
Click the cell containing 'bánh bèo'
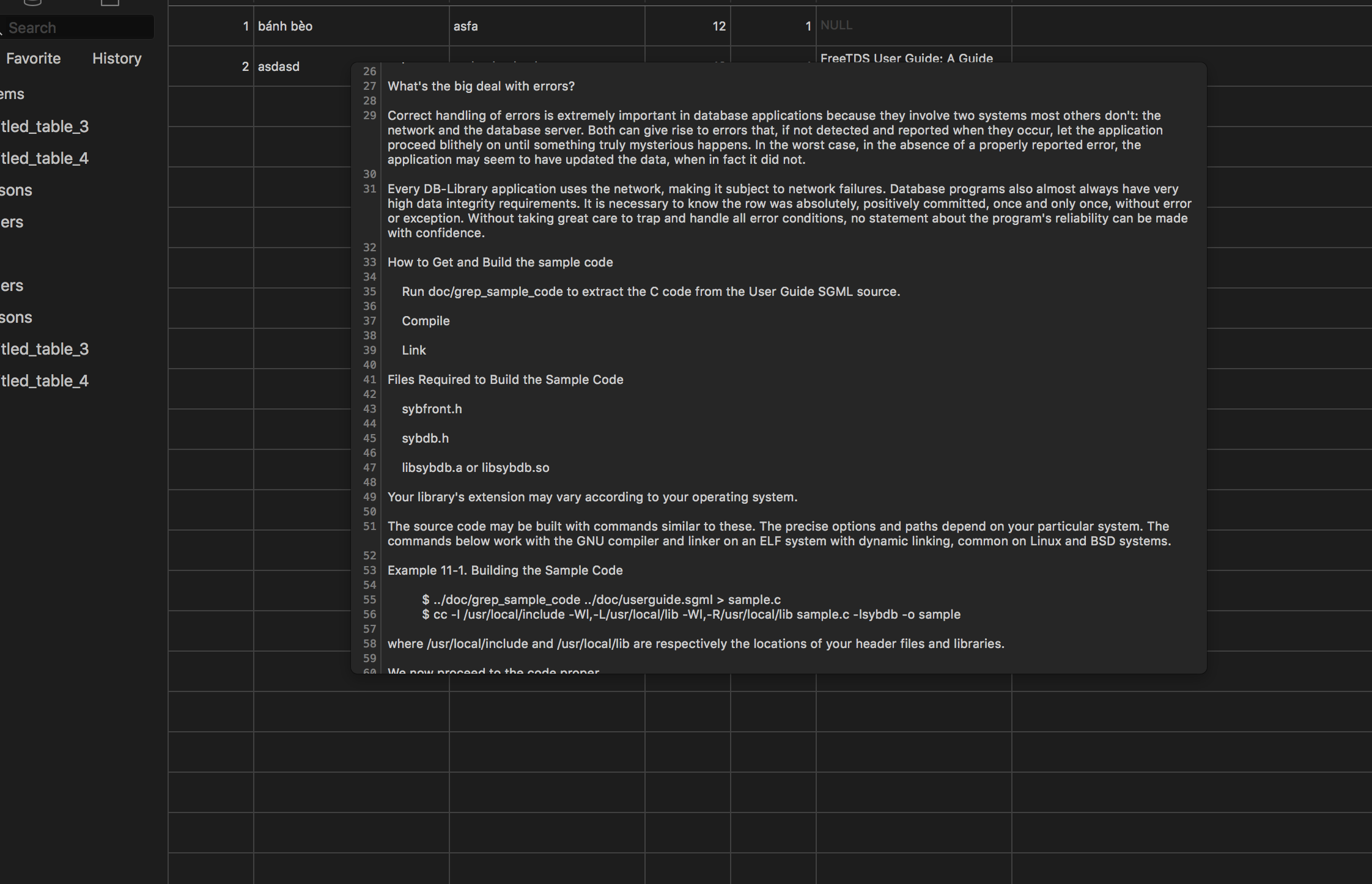(285, 26)
